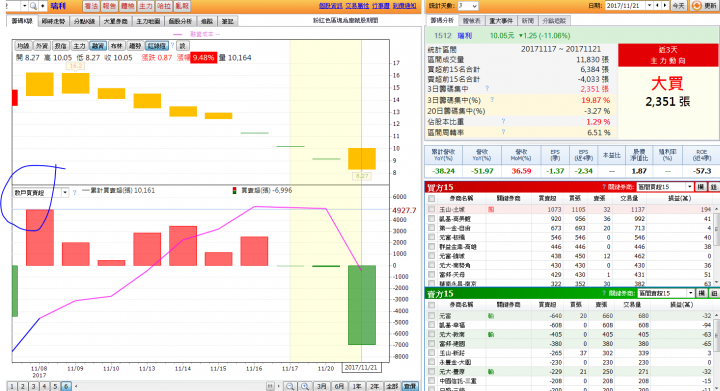Click the 11/08 red buy-sell bar
Screen dimensions: 720x391
tap(40, 238)
